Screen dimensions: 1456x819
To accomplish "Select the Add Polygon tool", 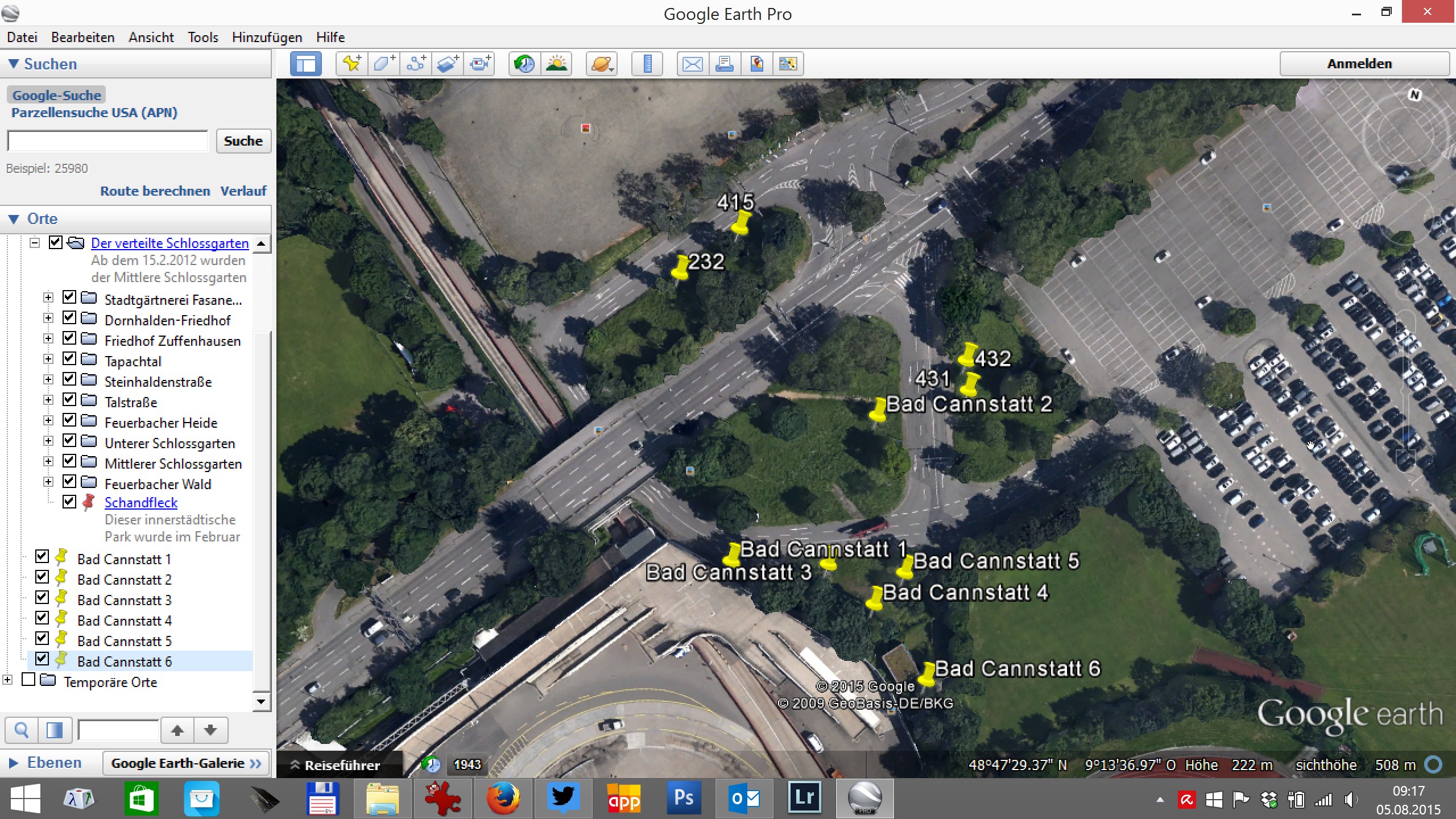I will pyautogui.click(x=383, y=64).
